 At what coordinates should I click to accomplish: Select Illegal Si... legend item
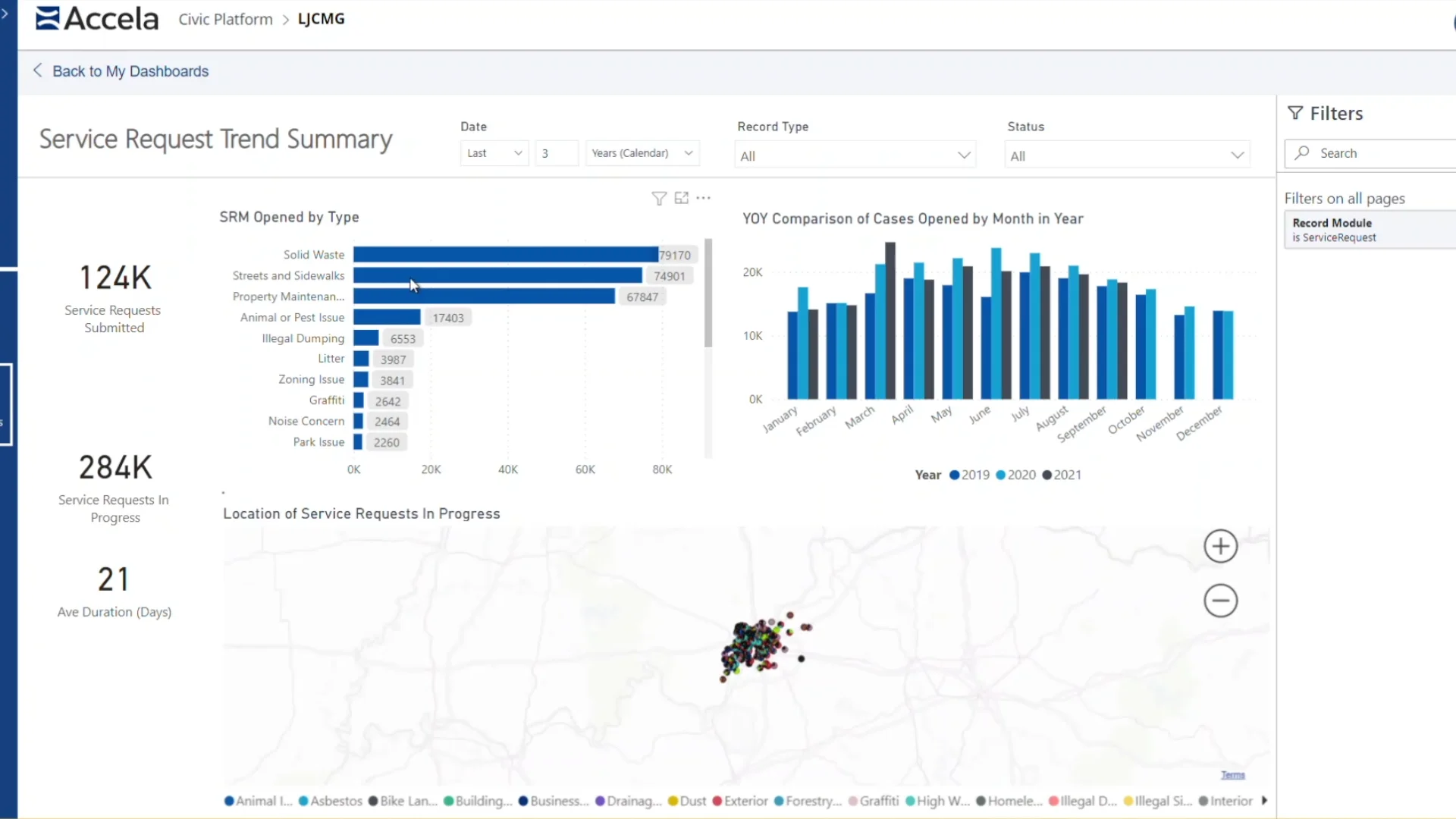coord(1158,801)
